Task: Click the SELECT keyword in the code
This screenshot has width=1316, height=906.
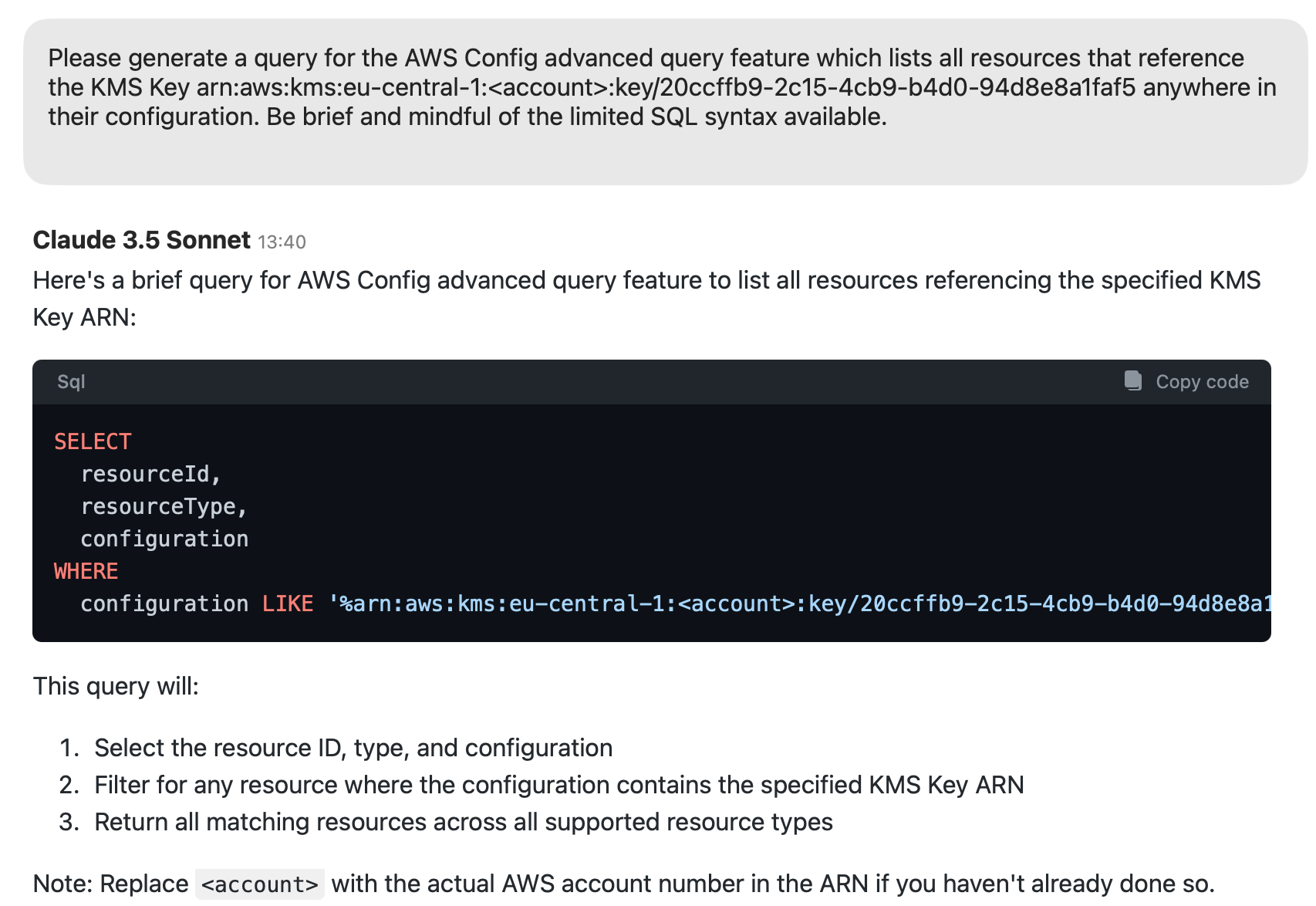Action: (x=93, y=441)
